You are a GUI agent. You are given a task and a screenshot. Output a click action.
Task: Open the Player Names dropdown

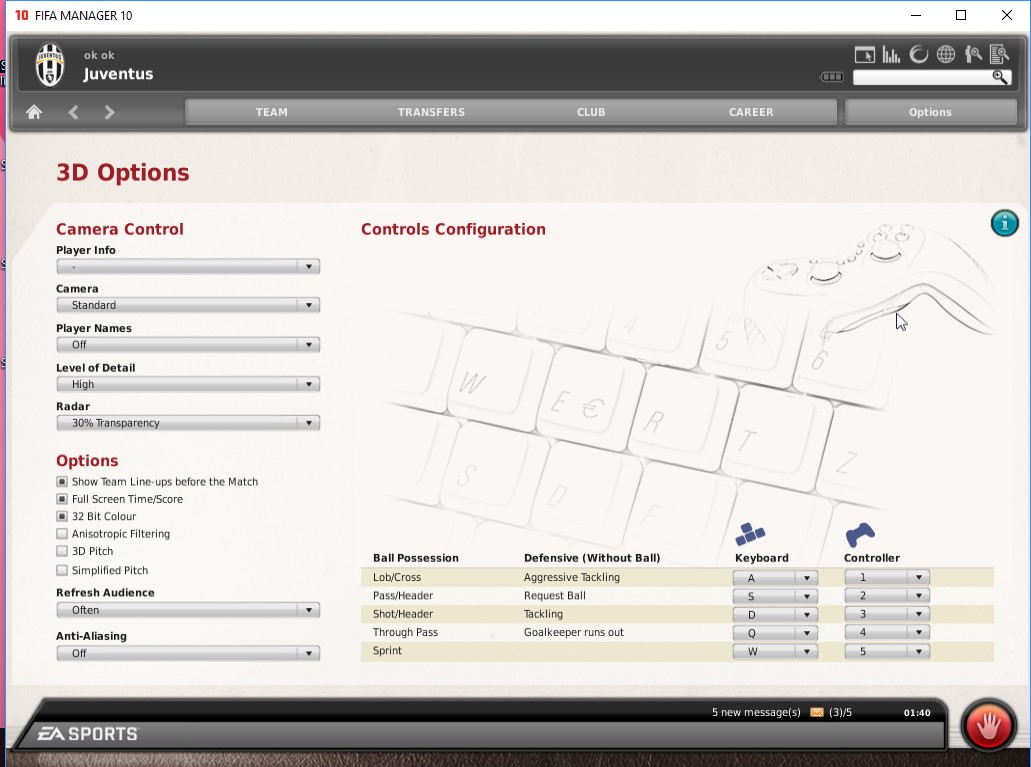pos(188,345)
